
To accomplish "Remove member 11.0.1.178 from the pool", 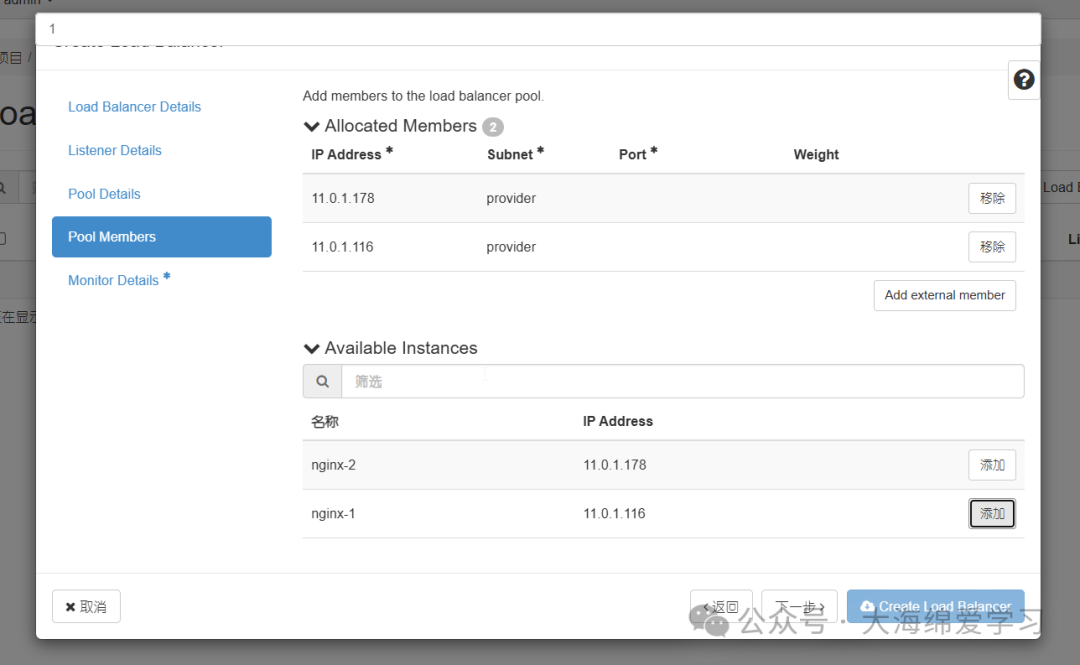I will pos(991,198).
